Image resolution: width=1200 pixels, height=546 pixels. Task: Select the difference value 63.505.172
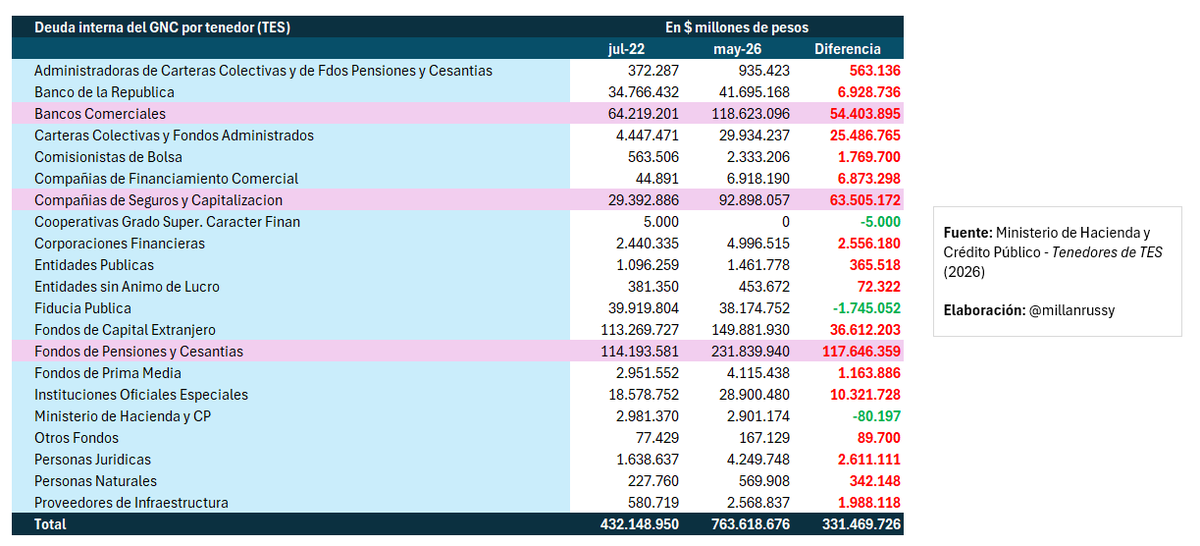tap(863, 200)
